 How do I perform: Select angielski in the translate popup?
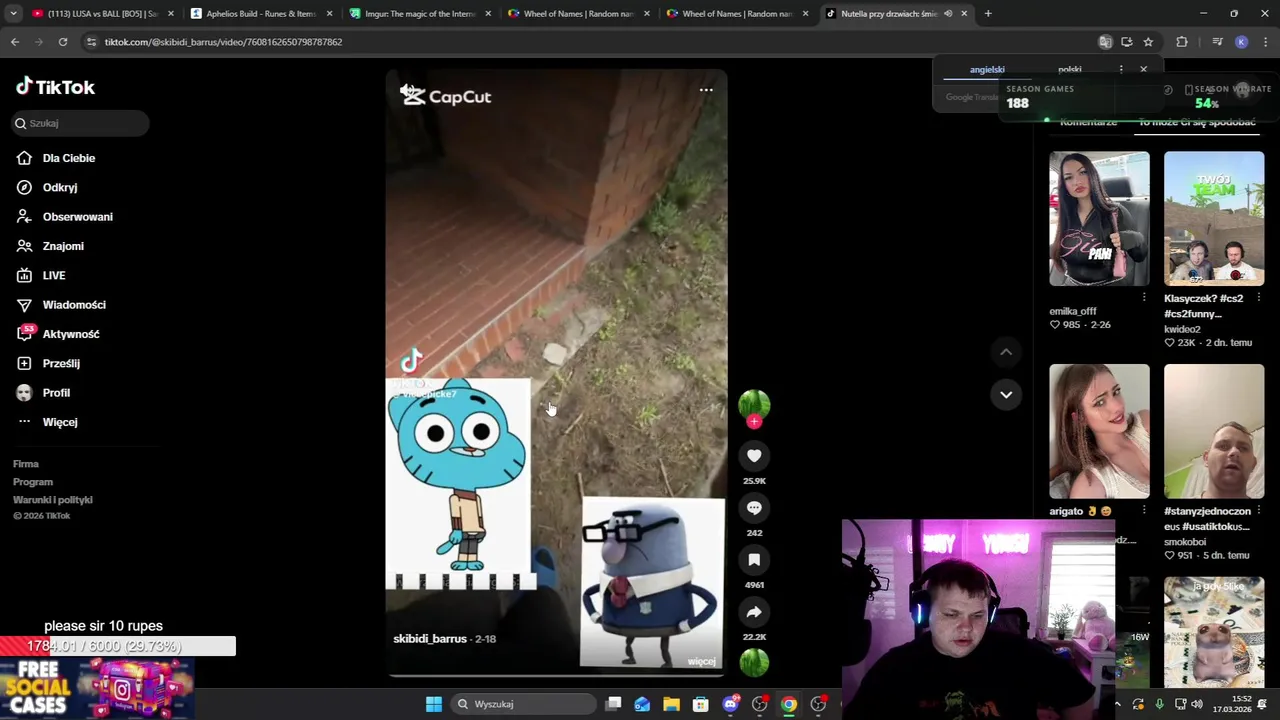(x=987, y=70)
